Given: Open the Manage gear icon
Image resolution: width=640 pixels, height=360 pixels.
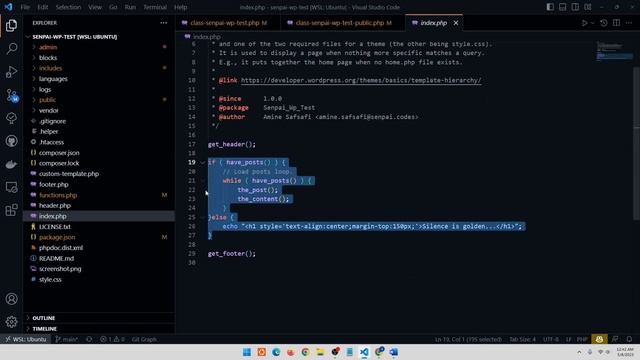Looking at the screenshot, I should [11, 322].
